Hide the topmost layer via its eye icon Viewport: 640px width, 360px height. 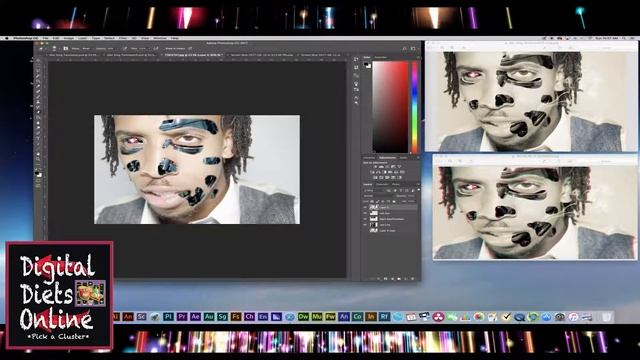coord(365,207)
